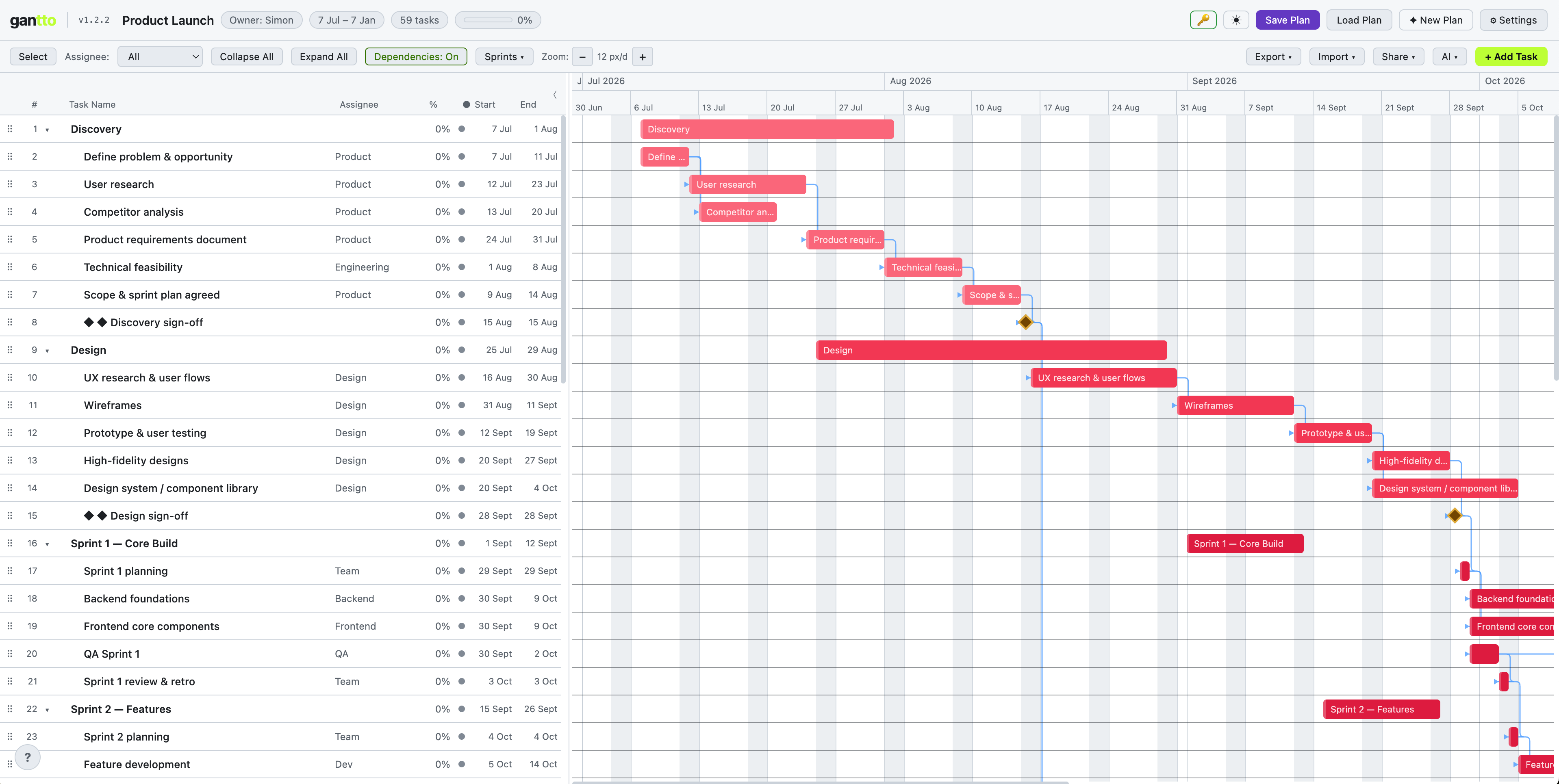
Task: Collapse Sprint 2 — Features group
Action: point(47,710)
